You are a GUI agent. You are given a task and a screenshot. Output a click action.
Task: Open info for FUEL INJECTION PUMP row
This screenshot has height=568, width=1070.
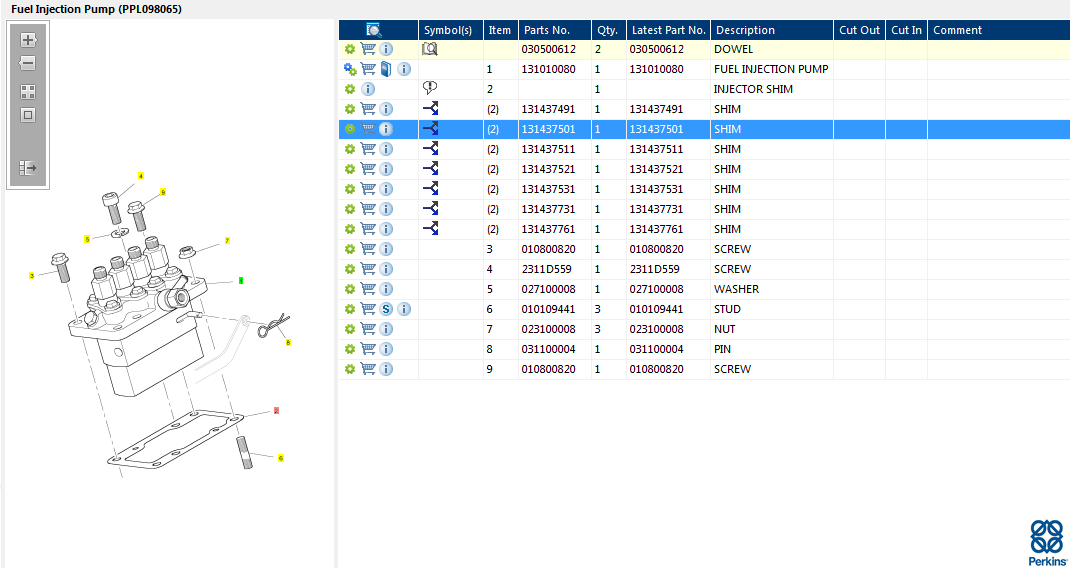click(404, 69)
